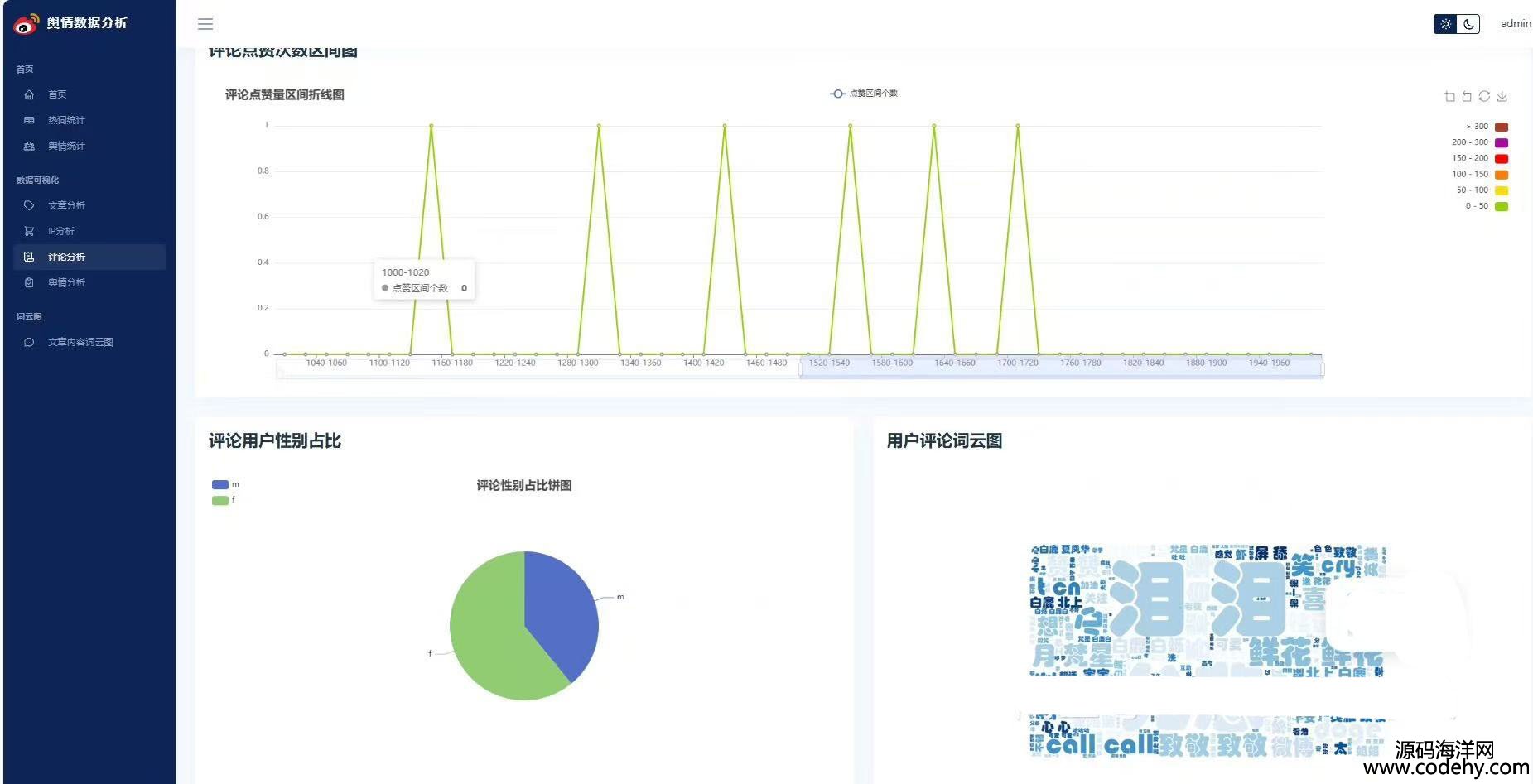This screenshot has height=784, width=1533.
Task: Open the IP分析 page
Action: 60,231
